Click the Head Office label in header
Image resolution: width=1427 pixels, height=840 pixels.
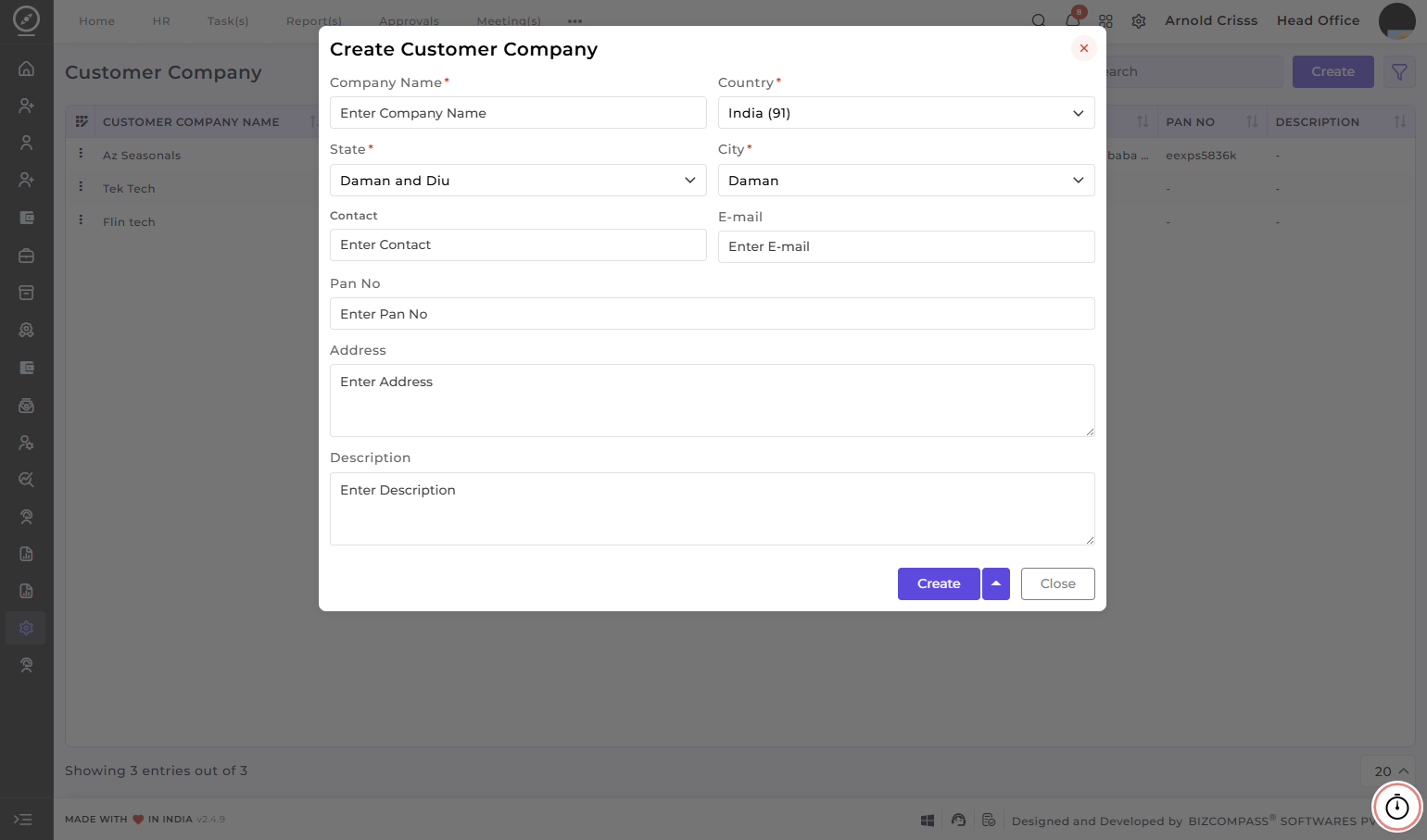coord(1318,20)
